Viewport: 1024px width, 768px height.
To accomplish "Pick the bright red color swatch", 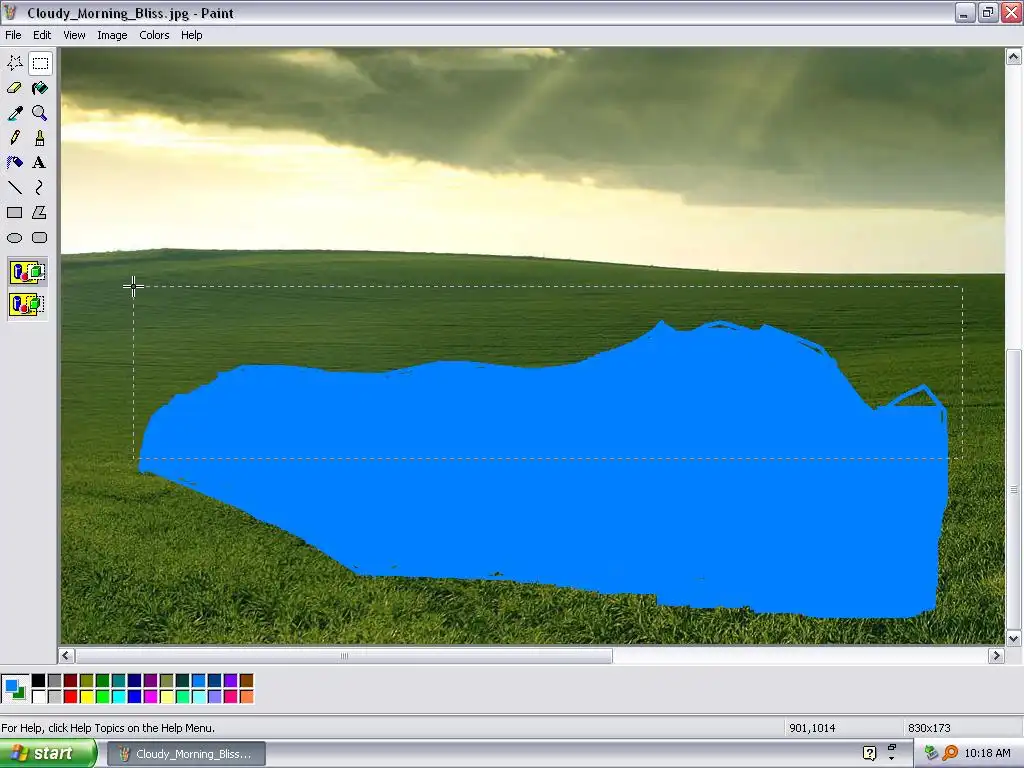I will click(x=71, y=697).
